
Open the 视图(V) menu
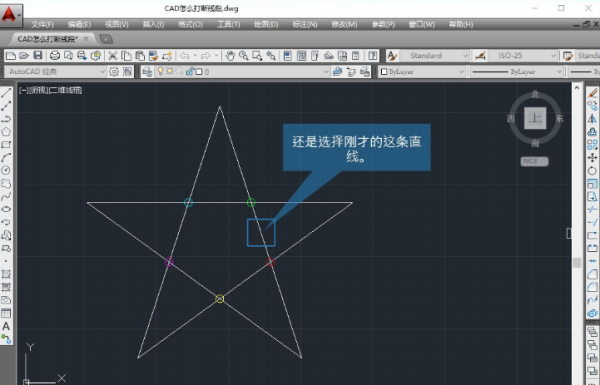[117, 24]
